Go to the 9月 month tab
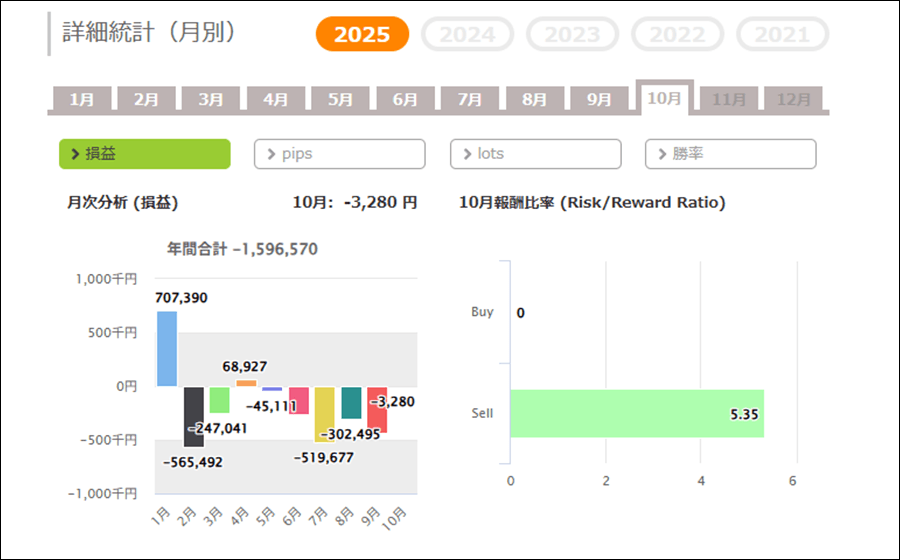The image size is (900, 560). pyautogui.click(x=599, y=100)
